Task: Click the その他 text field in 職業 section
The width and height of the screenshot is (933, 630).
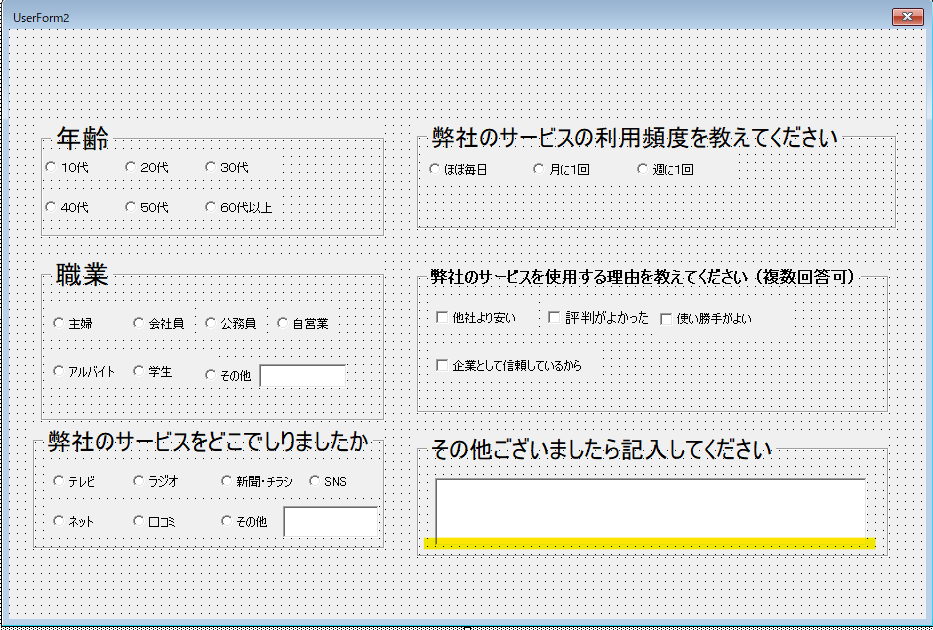Action: pyautogui.click(x=302, y=374)
